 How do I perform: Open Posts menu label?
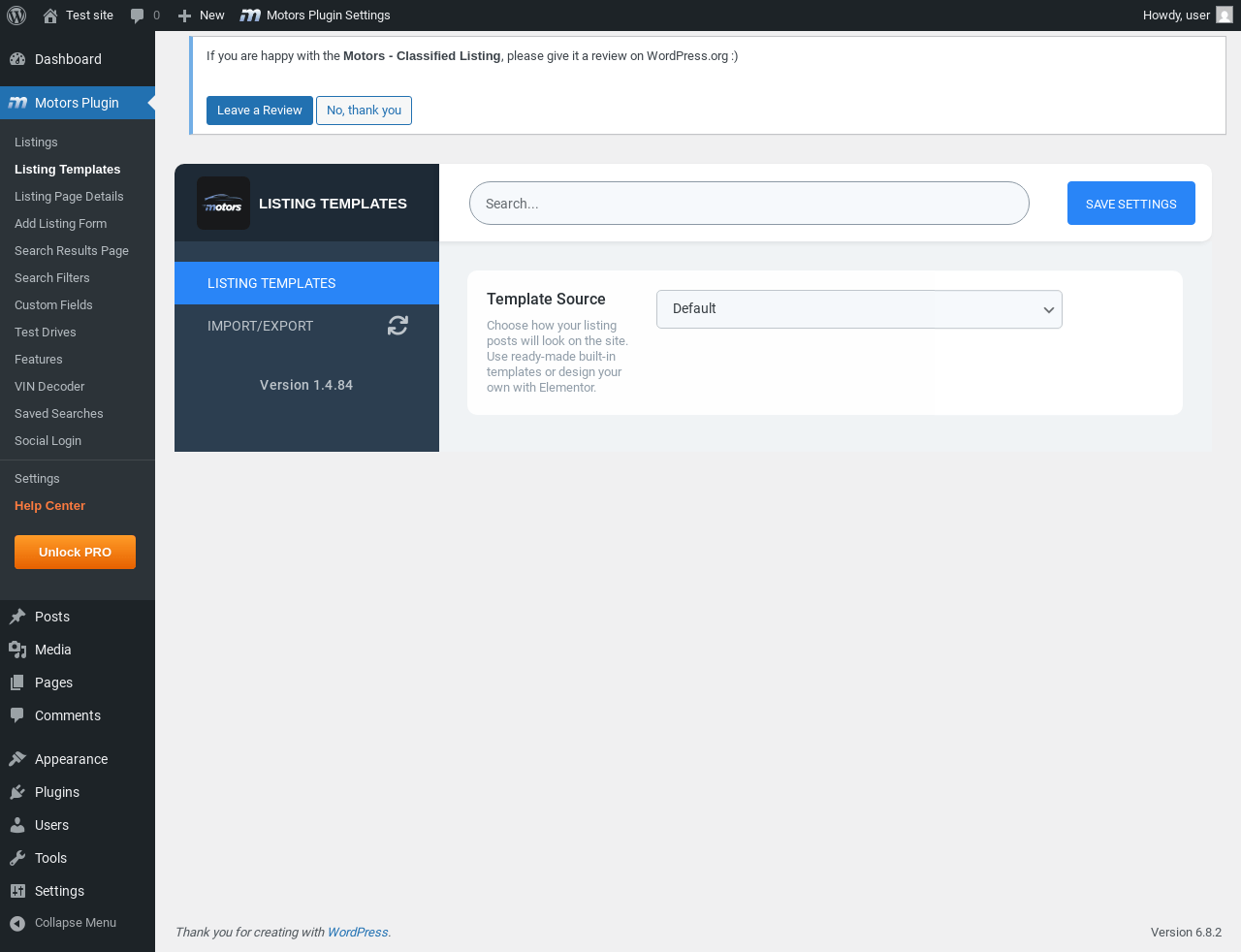pos(52,617)
